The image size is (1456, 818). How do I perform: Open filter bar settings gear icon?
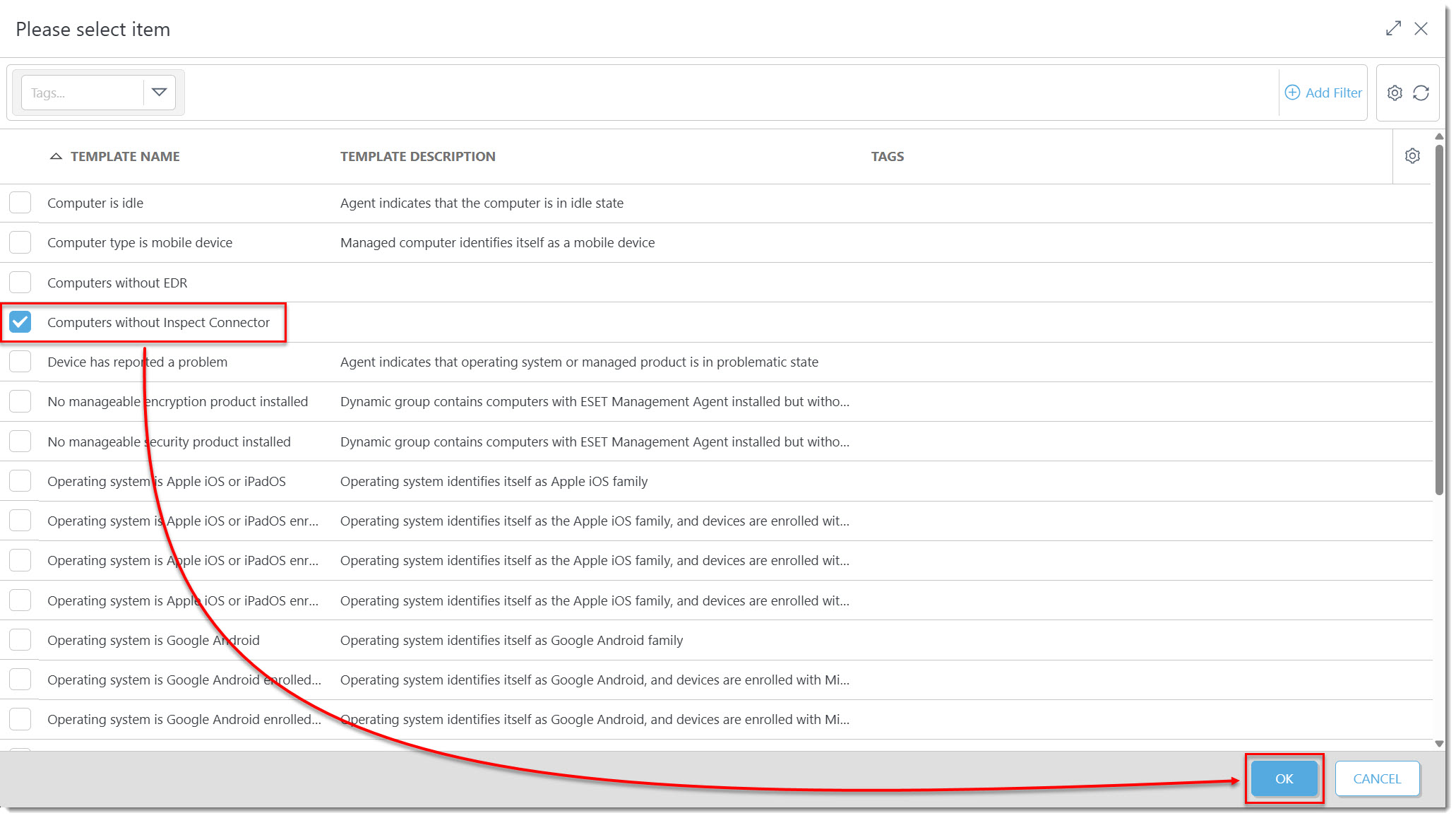coord(1395,93)
